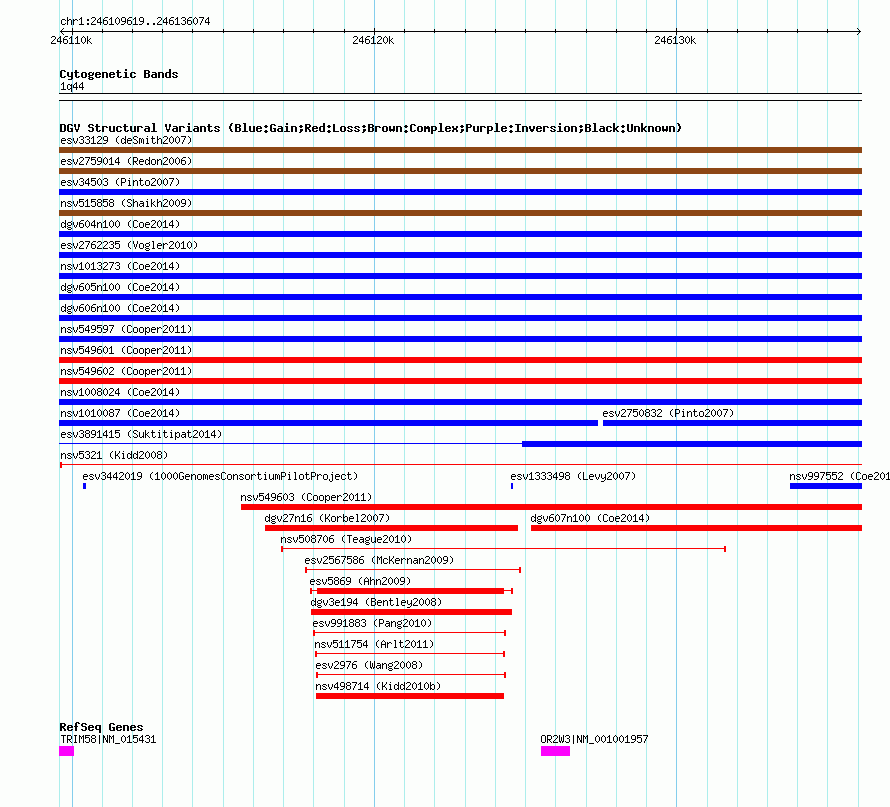Click the small blue esv1333498 marker

click(512, 486)
